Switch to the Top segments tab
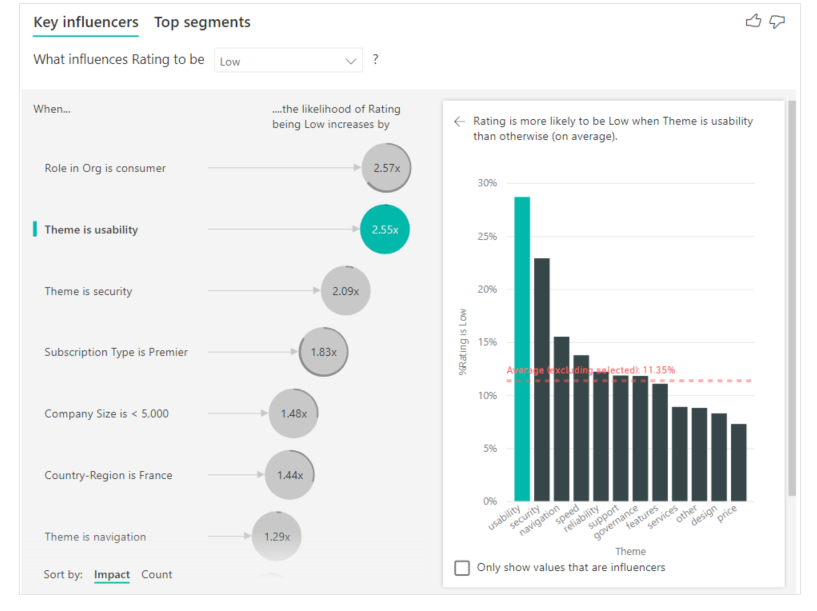The height and width of the screenshot is (611, 817). coord(202,22)
